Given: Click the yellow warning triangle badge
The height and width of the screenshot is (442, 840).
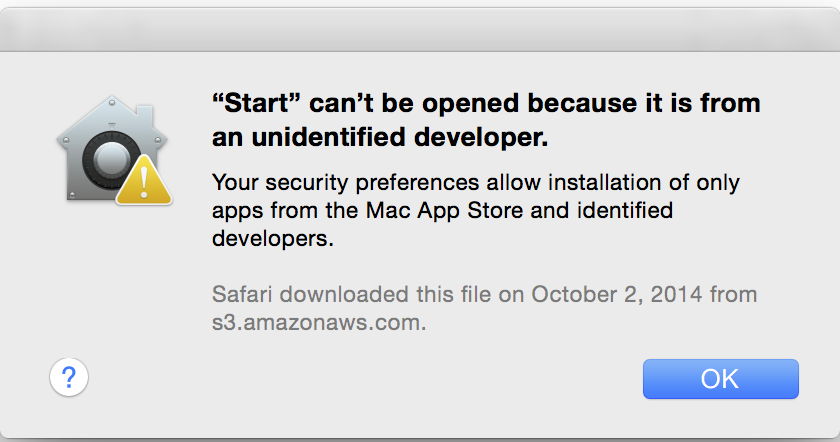Looking at the screenshot, I should click(144, 181).
